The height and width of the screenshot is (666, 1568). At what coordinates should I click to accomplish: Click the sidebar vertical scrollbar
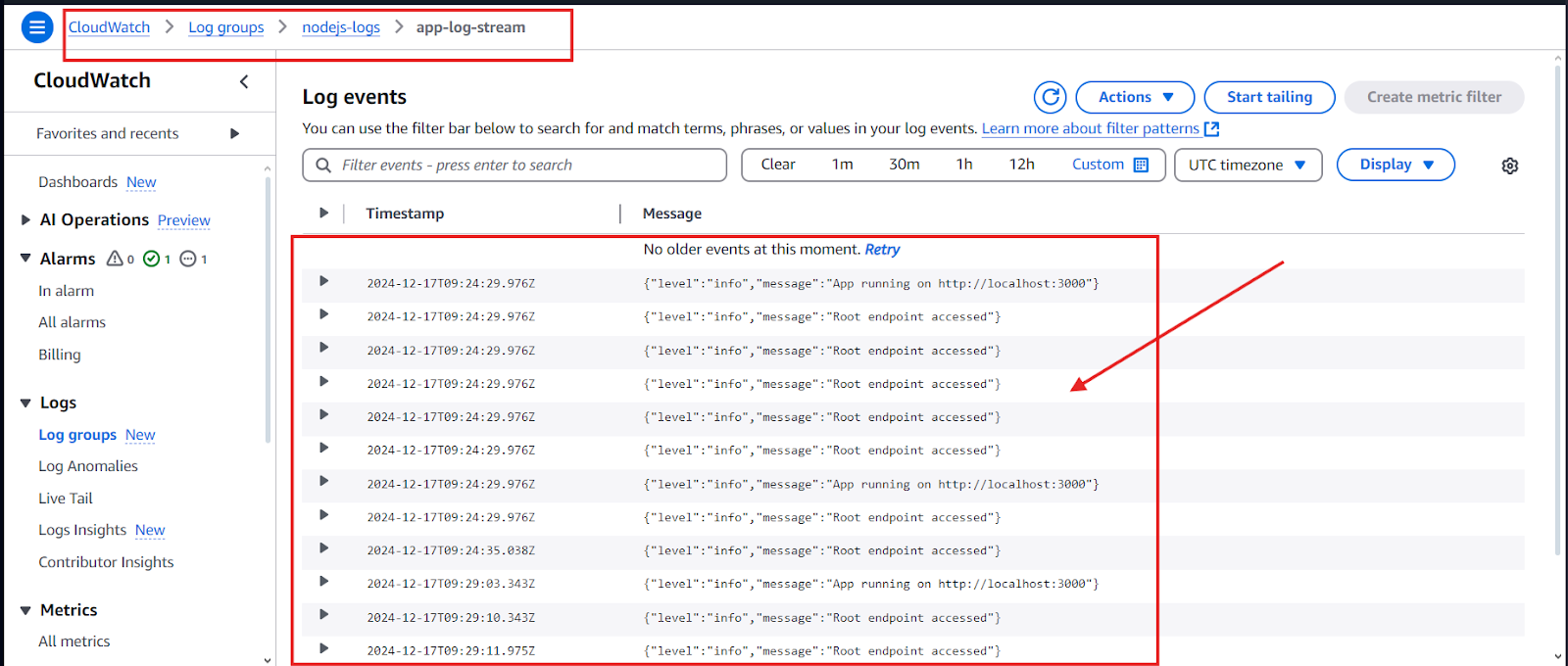point(268,309)
